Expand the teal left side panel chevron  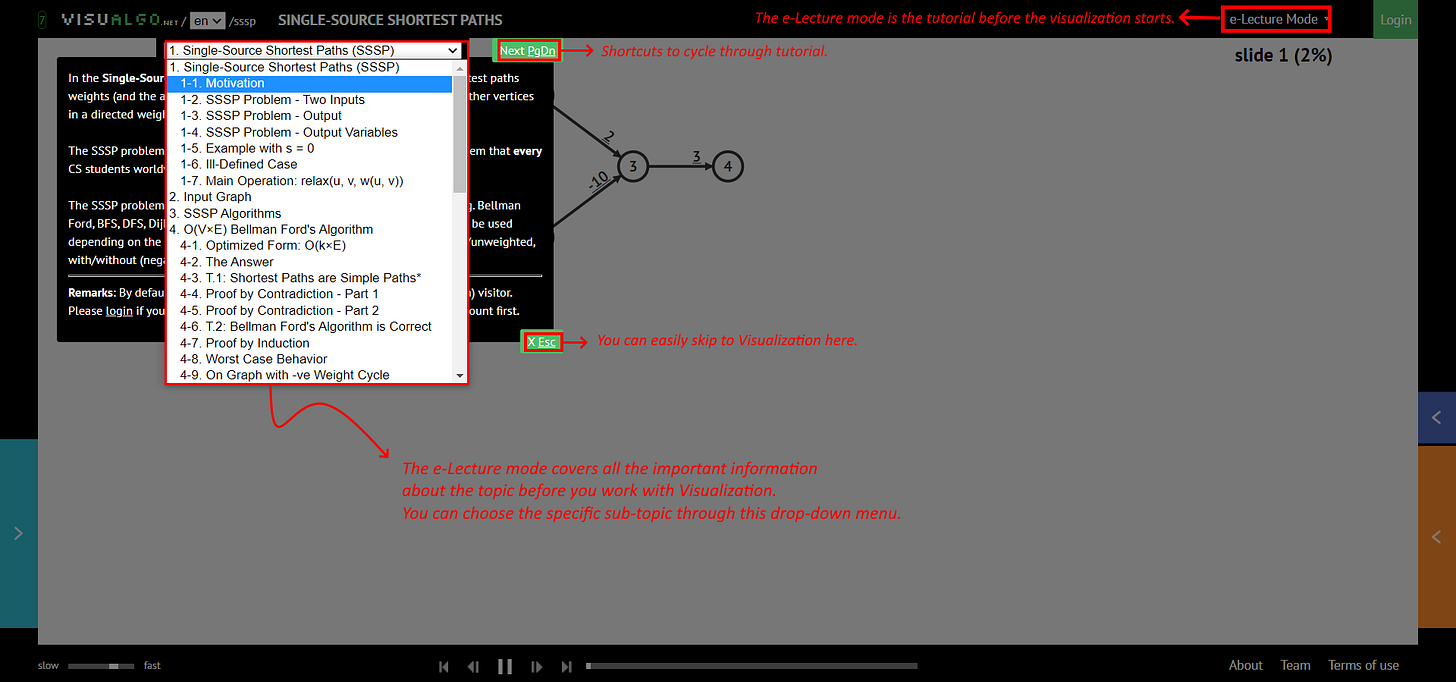tap(18, 533)
